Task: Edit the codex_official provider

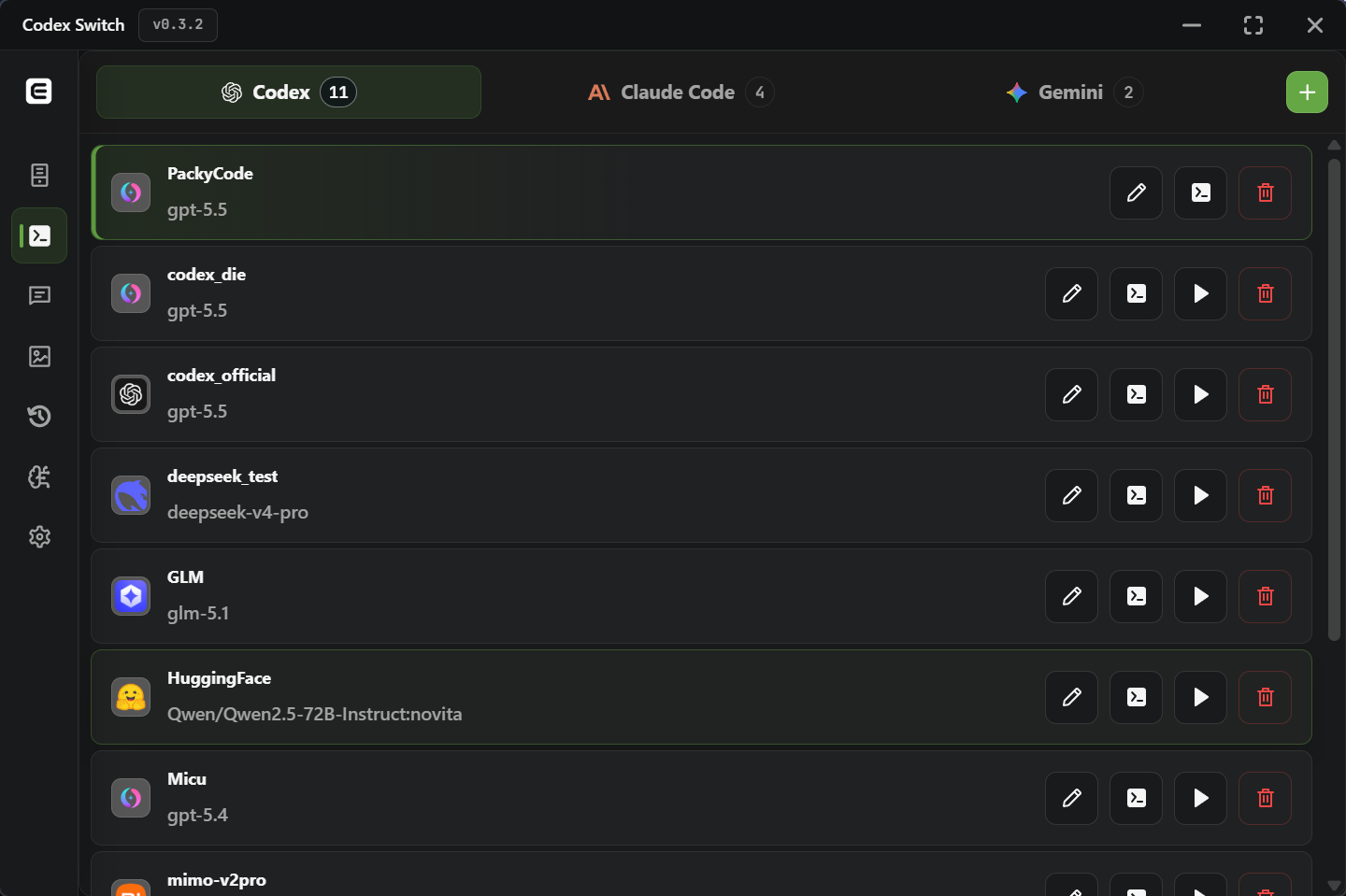Action: click(1071, 394)
